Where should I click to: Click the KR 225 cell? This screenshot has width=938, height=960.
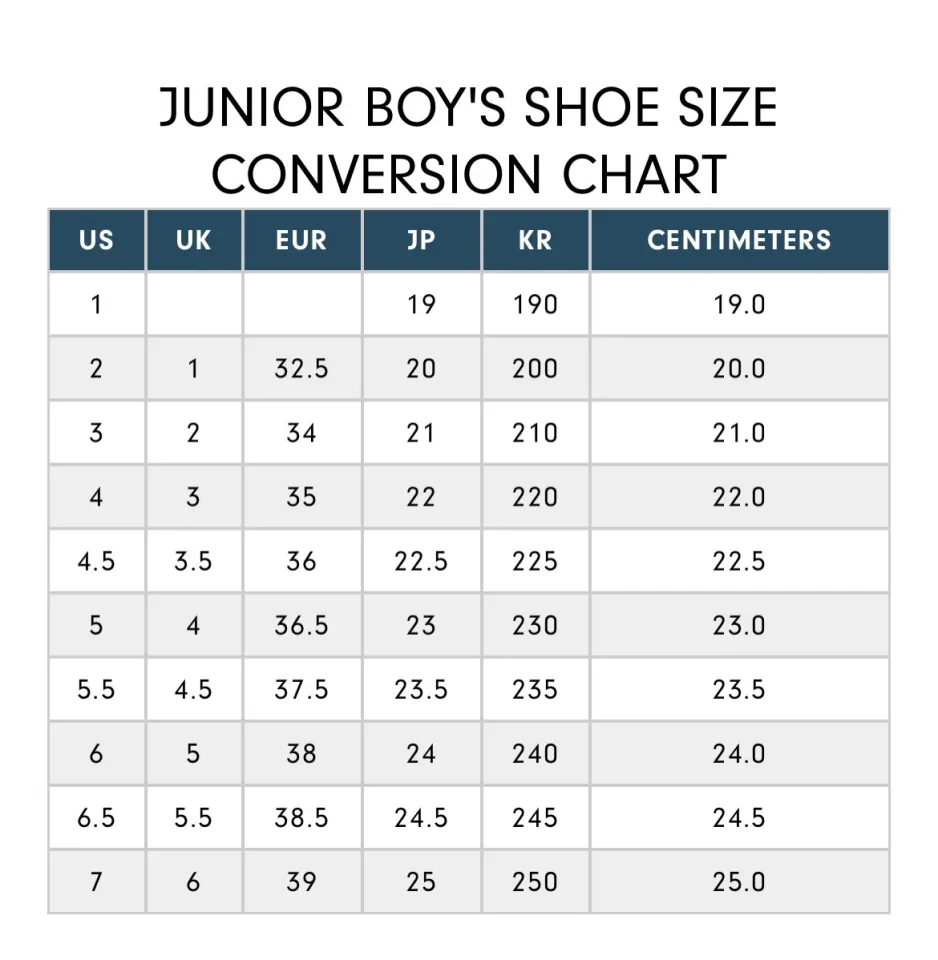click(535, 561)
